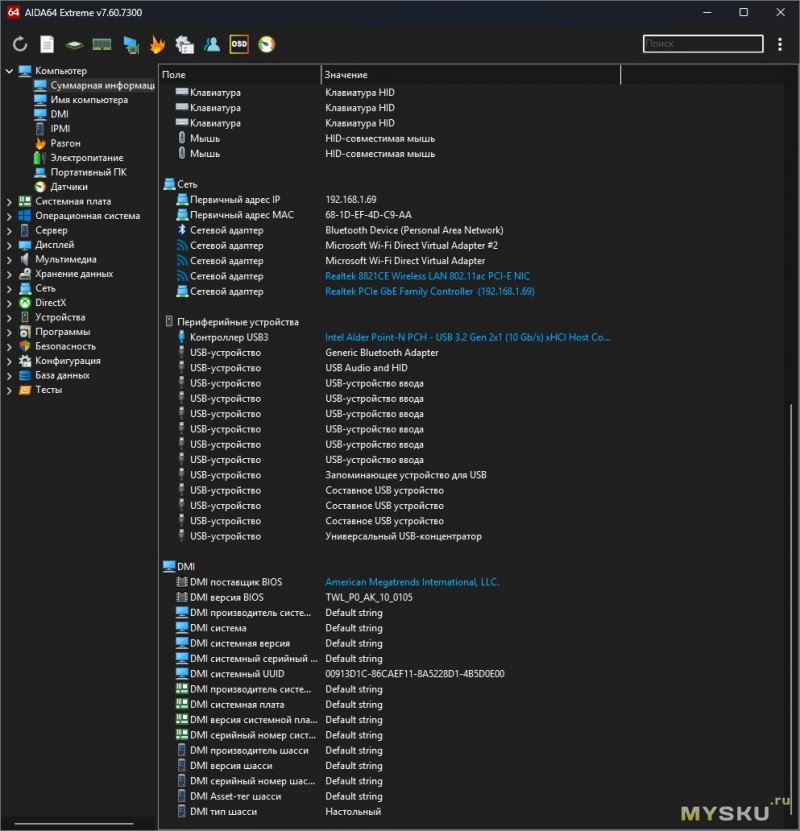The width and height of the screenshot is (800, 831).
Task: Select the IP value 192.168.1.69
Action: pyautogui.click(x=351, y=199)
